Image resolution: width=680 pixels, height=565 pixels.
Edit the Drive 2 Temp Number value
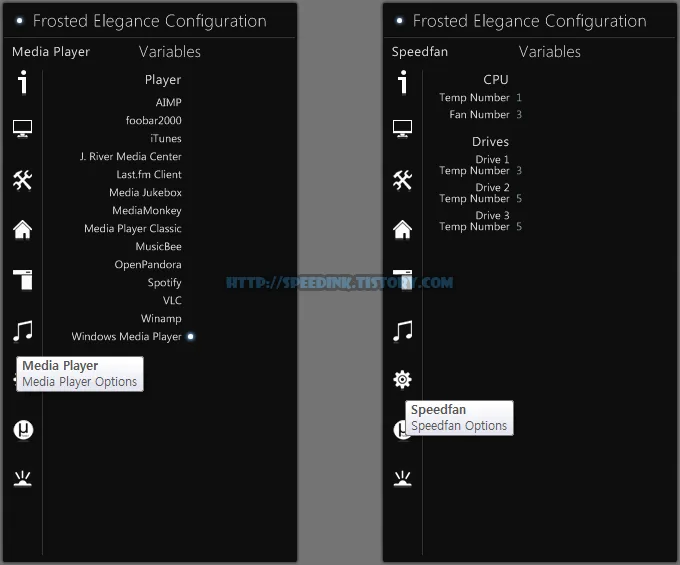519,199
